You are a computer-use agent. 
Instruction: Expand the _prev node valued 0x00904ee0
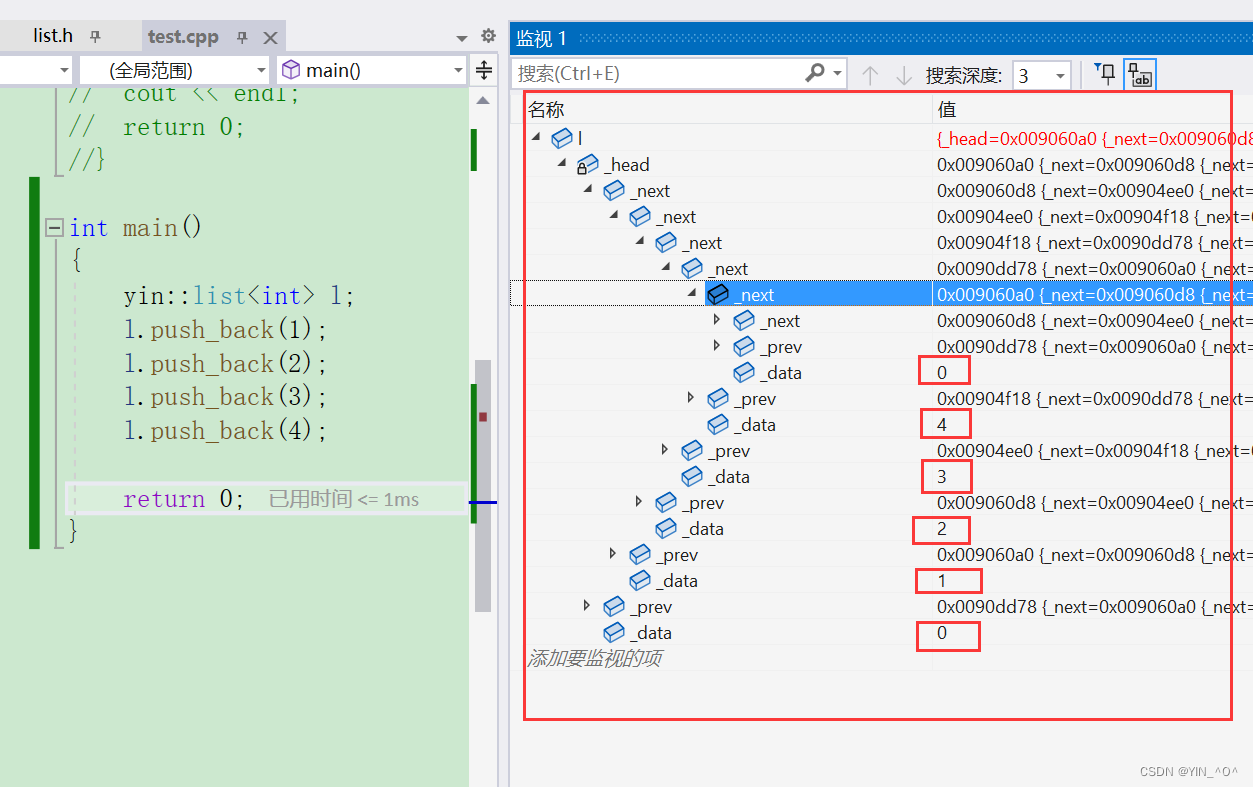coord(665,450)
